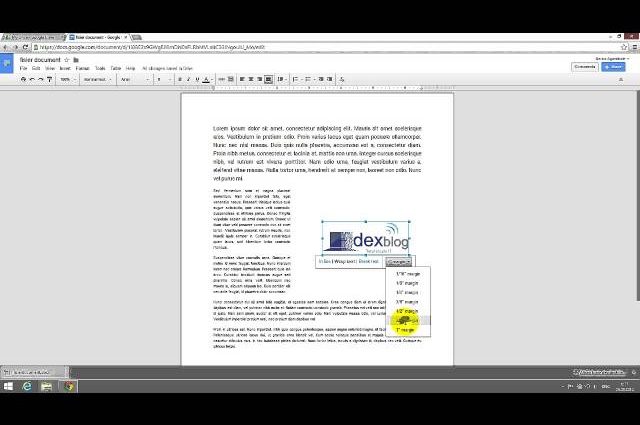Screen dimensions: 640x425
Task: Click the Insert comment icon
Action: point(231,79)
